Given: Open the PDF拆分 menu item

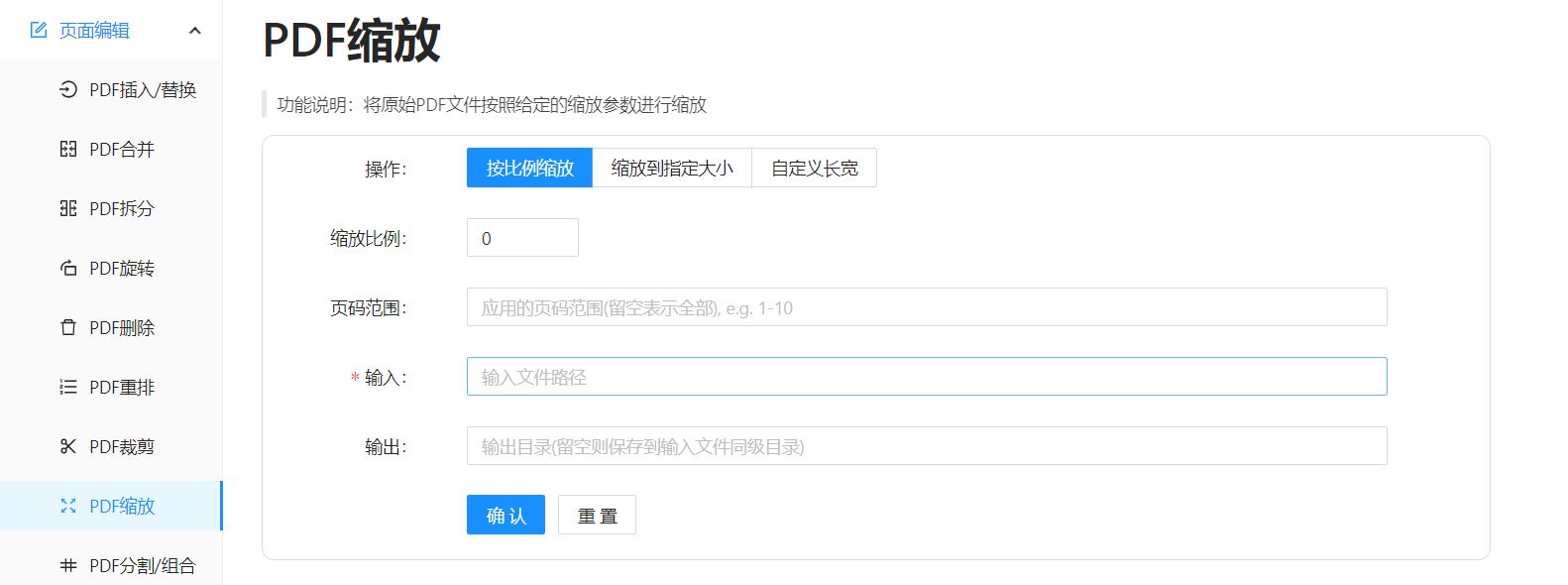Looking at the screenshot, I should [x=111, y=208].
